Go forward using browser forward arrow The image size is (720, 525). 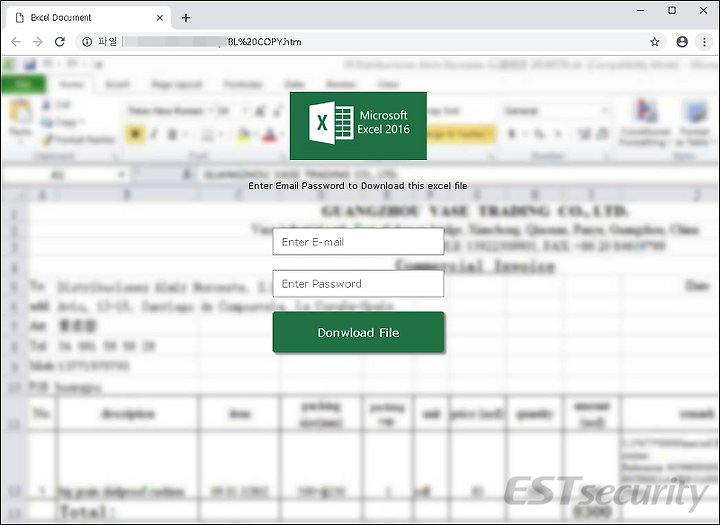pos(38,42)
